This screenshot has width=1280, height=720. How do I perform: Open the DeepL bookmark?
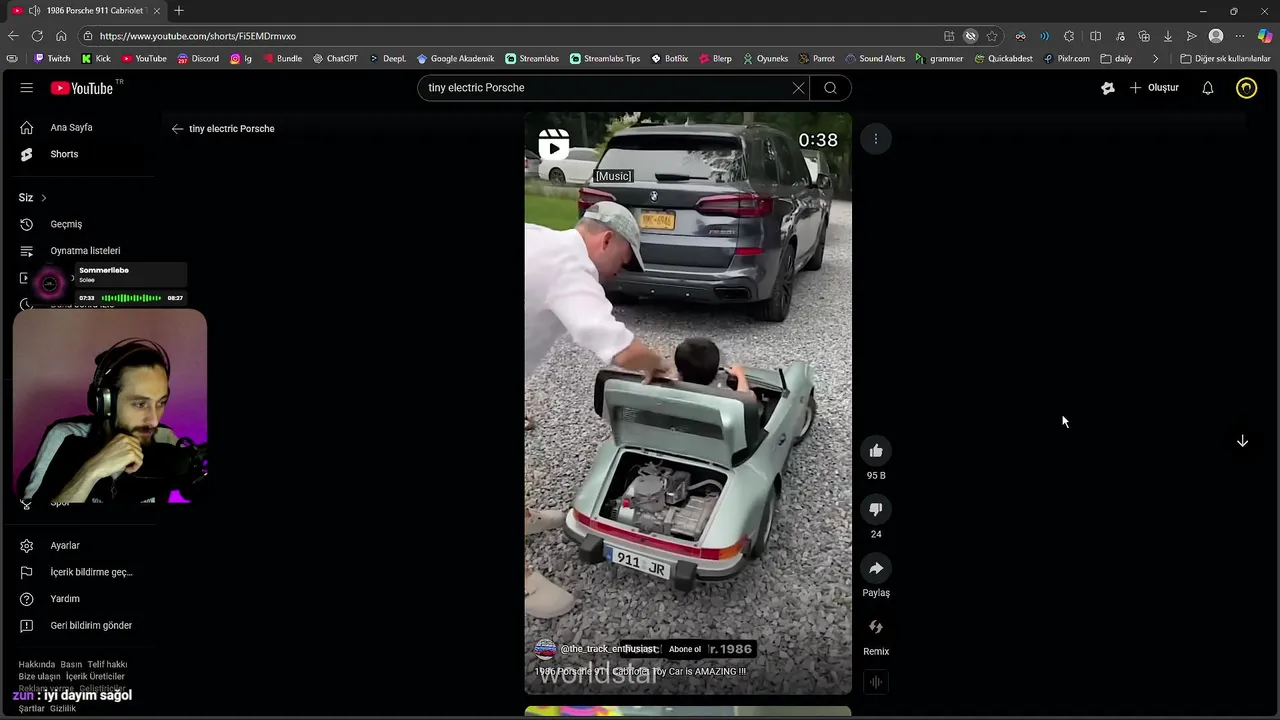point(387,59)
